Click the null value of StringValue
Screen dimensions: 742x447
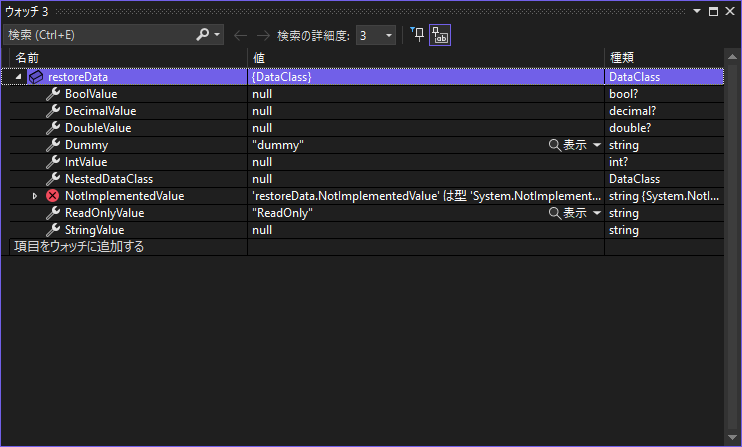click(x=262, y=230)
